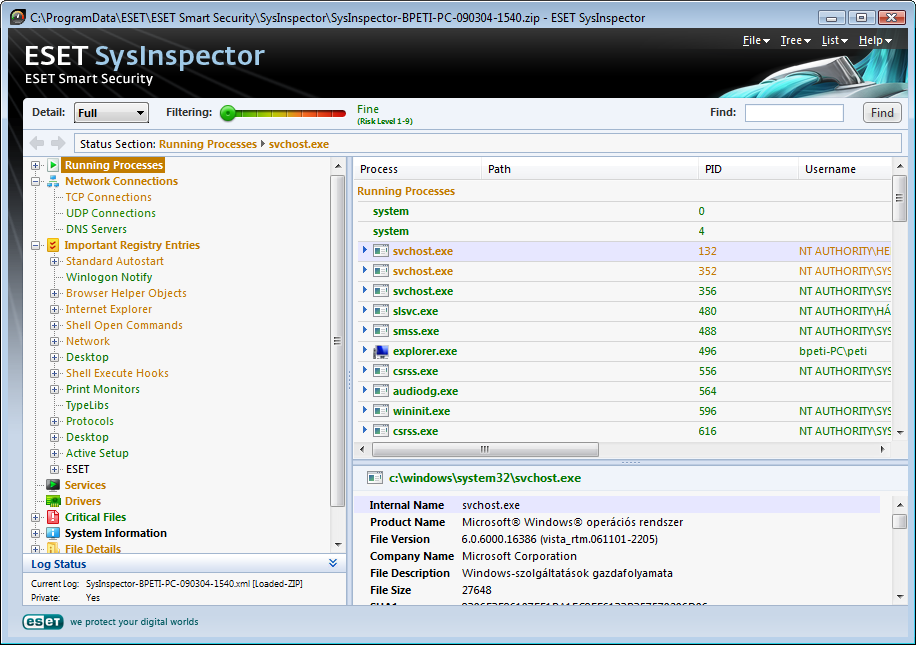Click the File Details icon in tree

coord(53,548)
